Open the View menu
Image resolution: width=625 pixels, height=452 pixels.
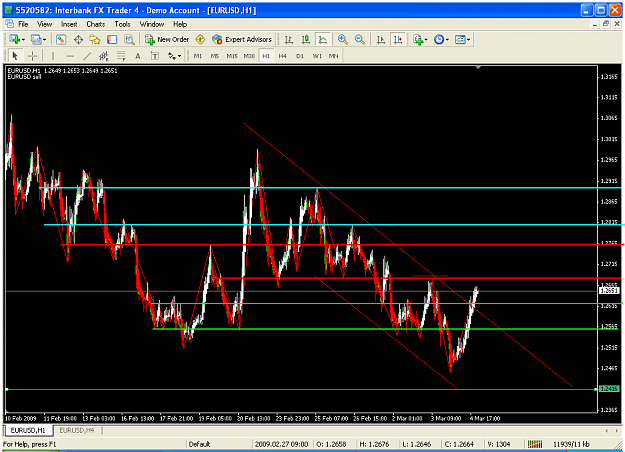(x=45, y=24)
